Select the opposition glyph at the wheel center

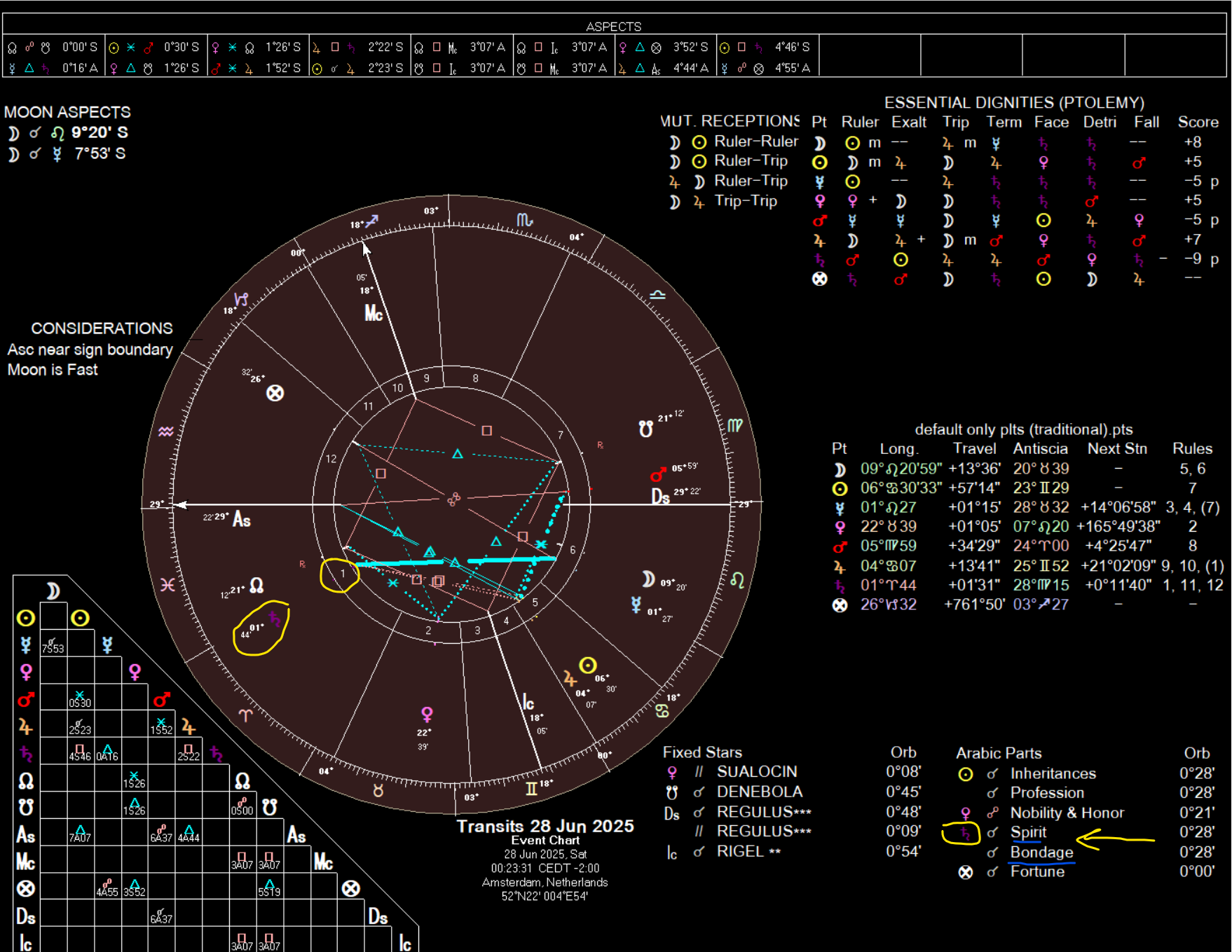click(453, 499)
